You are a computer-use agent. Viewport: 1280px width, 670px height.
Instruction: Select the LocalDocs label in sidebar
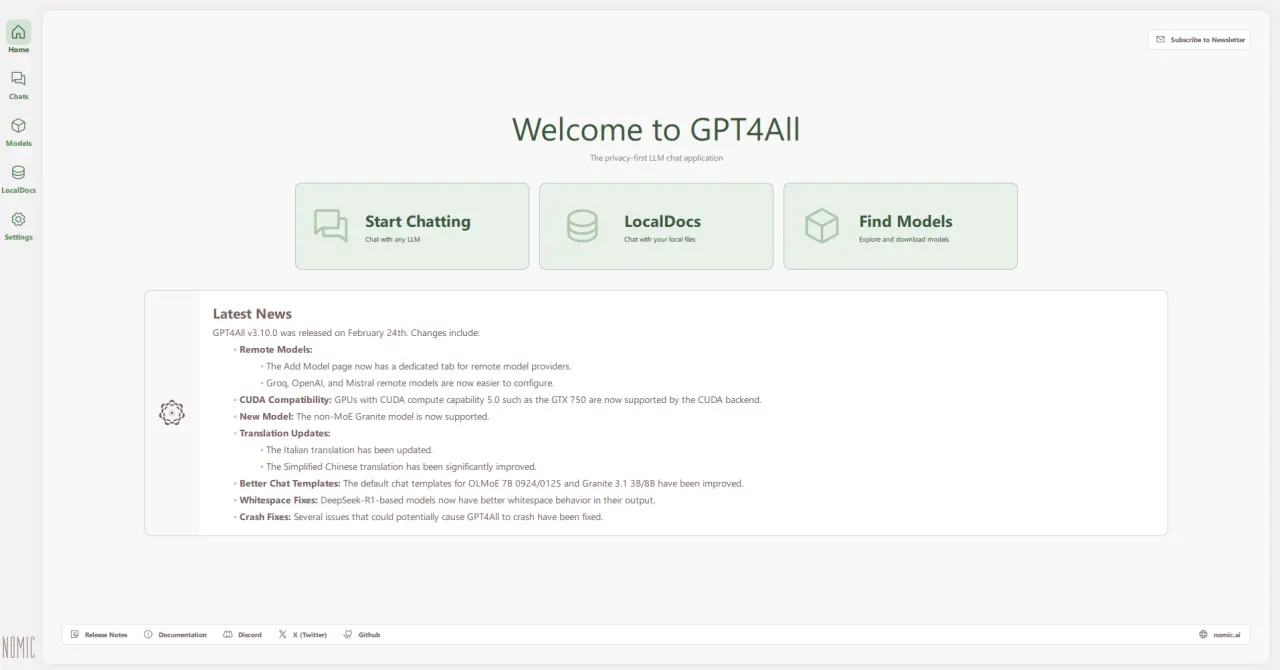[19, 191]
